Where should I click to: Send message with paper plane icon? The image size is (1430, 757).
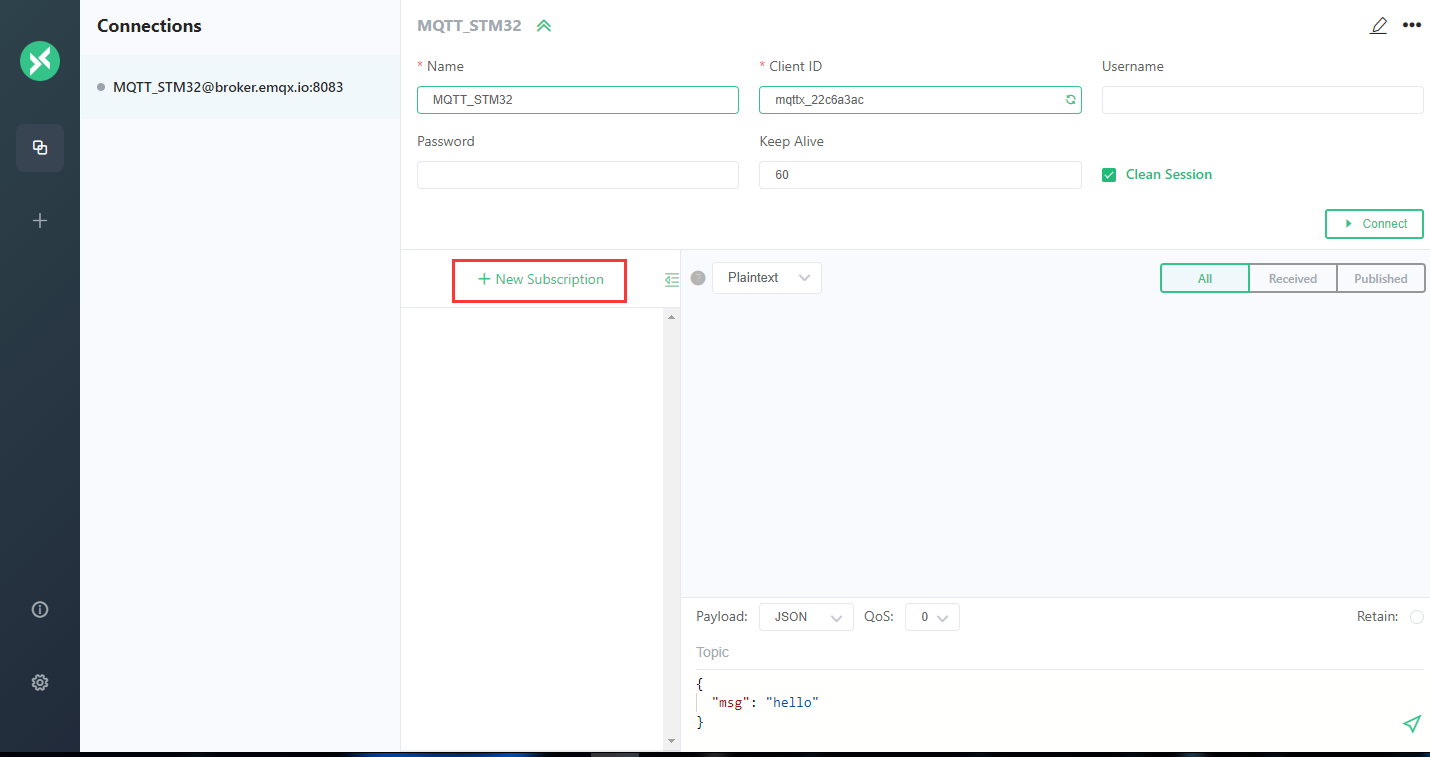tap(1411, 724)
